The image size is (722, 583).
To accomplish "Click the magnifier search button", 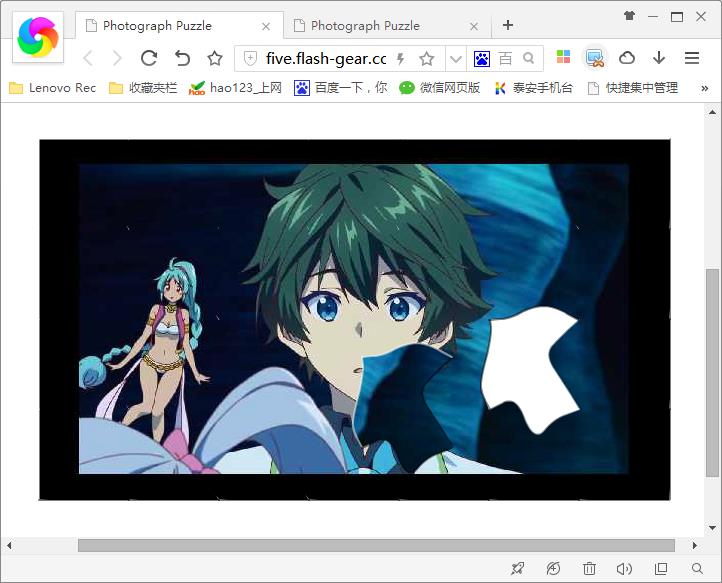I will [x=529, y=58].
